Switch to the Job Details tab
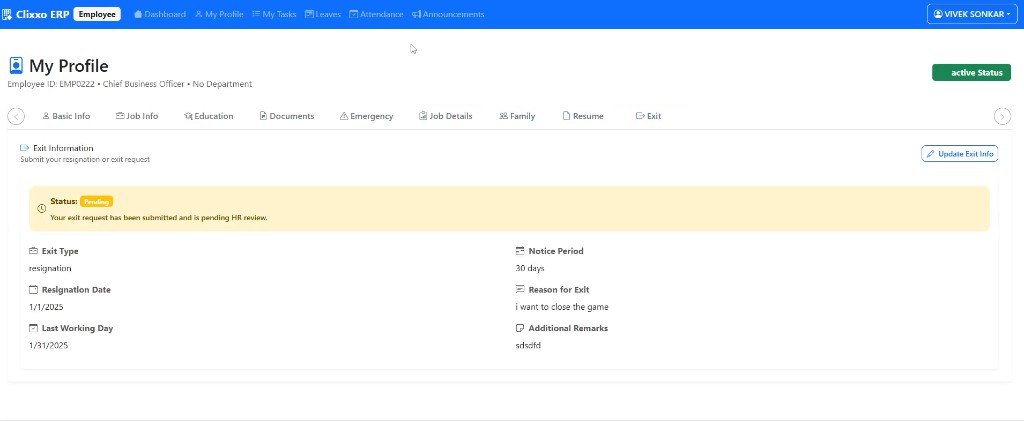Screen dimensions: 1024x421 click(445, 116)
